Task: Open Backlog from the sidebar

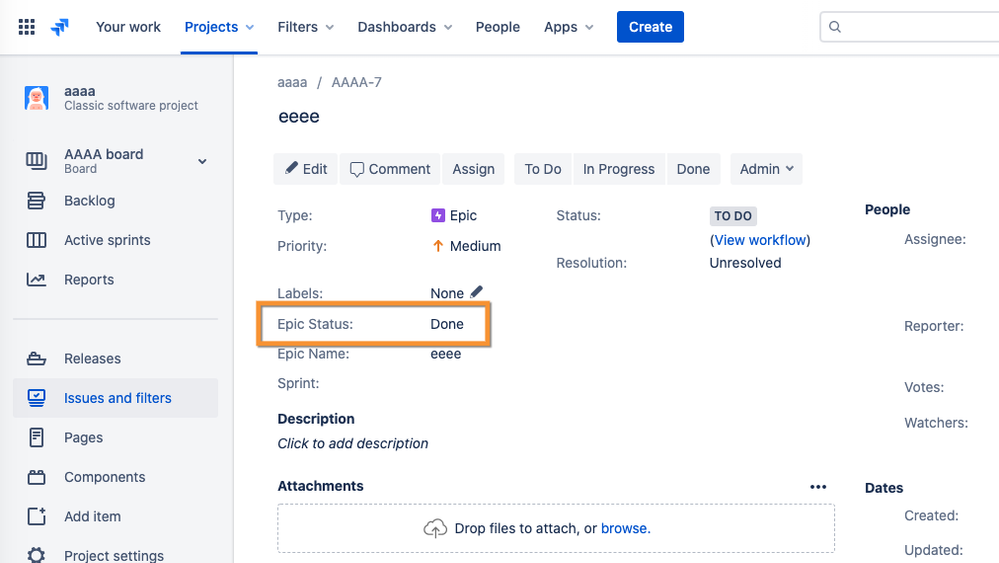Action: [89, 201]
